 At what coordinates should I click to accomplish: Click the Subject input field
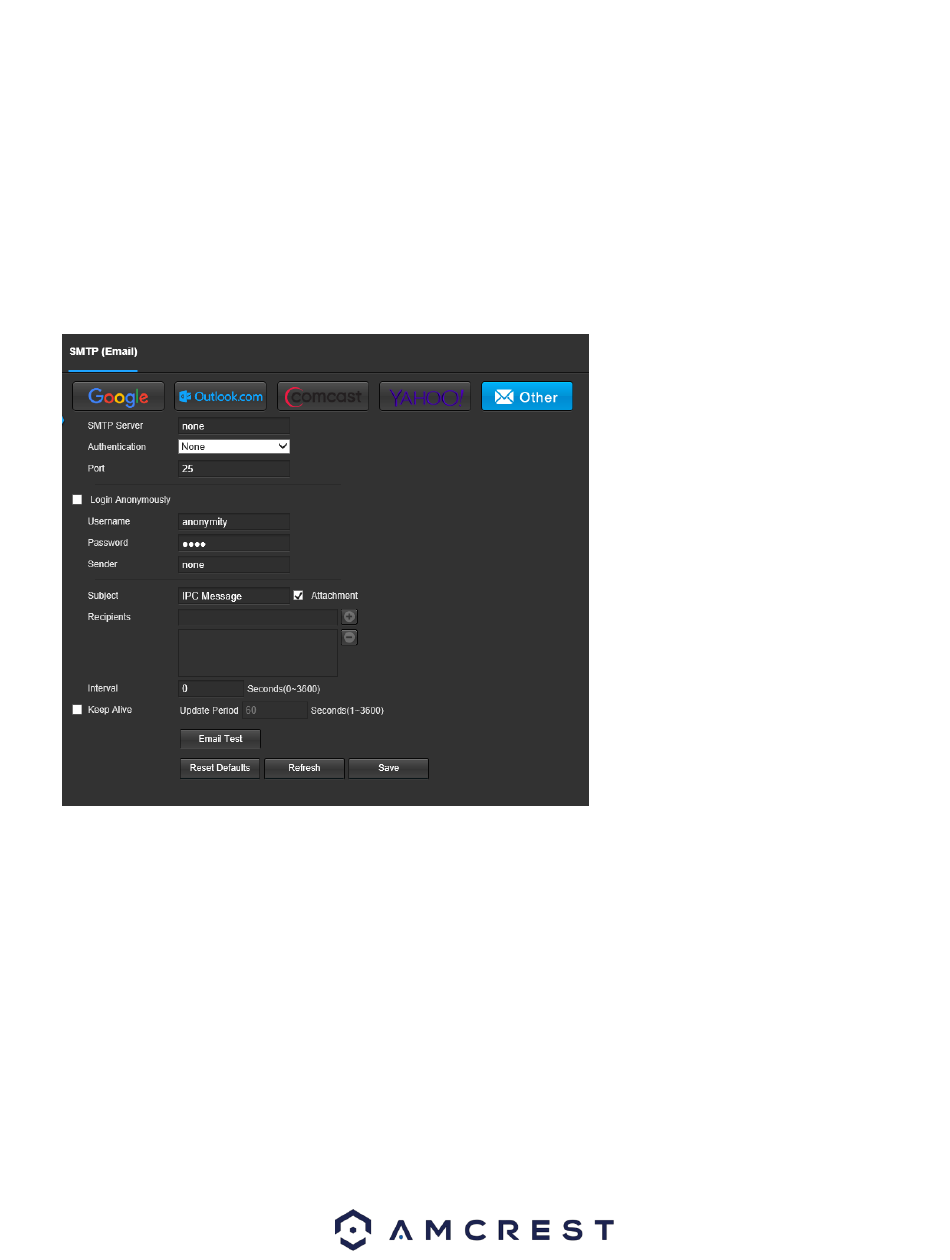[x=234, y=595]
